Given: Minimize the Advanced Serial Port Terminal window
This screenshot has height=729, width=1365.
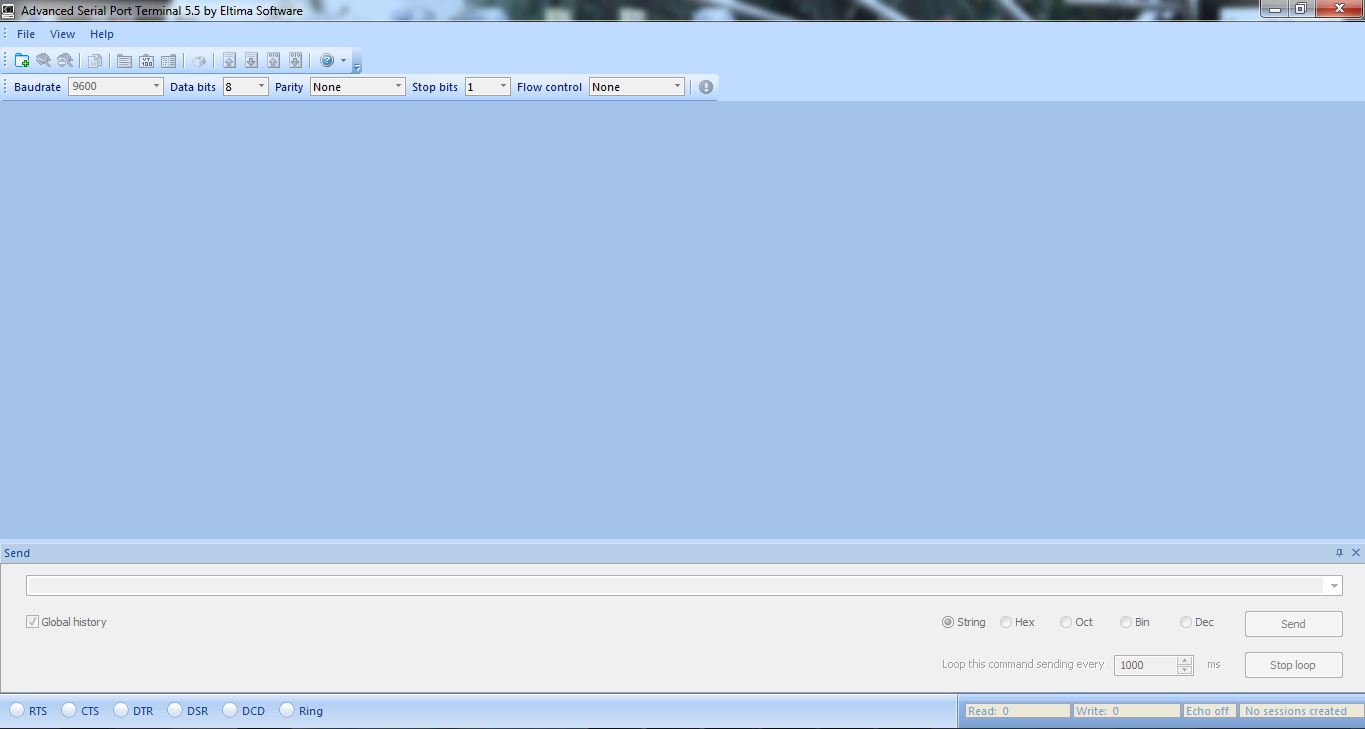Looking at the screenshot, I should [x=1274, y=9].
